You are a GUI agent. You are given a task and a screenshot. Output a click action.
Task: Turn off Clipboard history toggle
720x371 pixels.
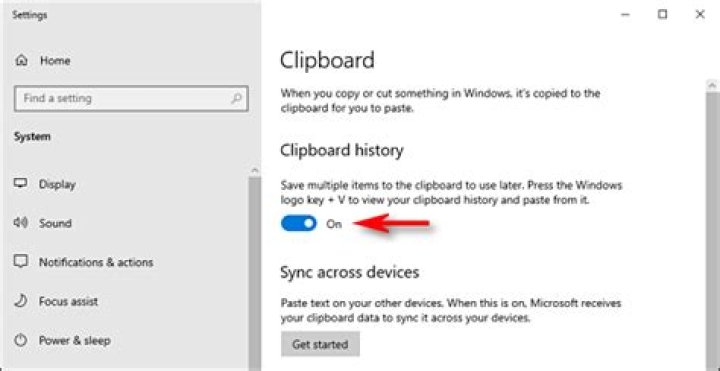tap(298, 224)
